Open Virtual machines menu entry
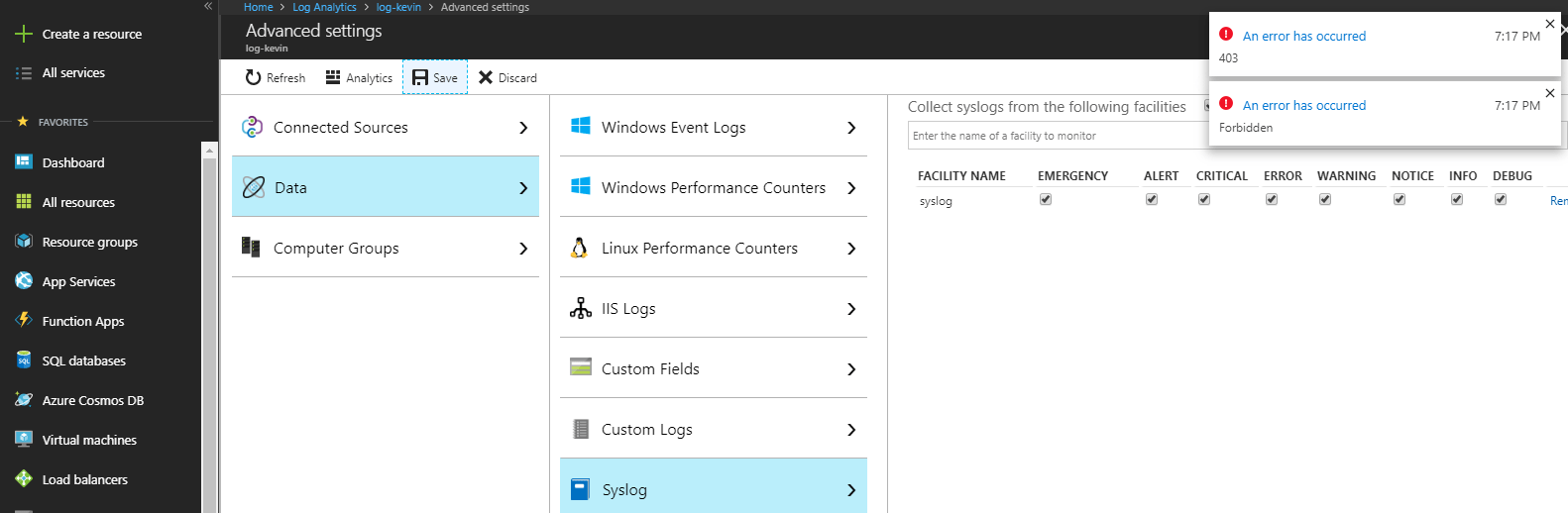The width and height of the screenshot is (1568, 513). pyautogui.click(x=89, y=440)
